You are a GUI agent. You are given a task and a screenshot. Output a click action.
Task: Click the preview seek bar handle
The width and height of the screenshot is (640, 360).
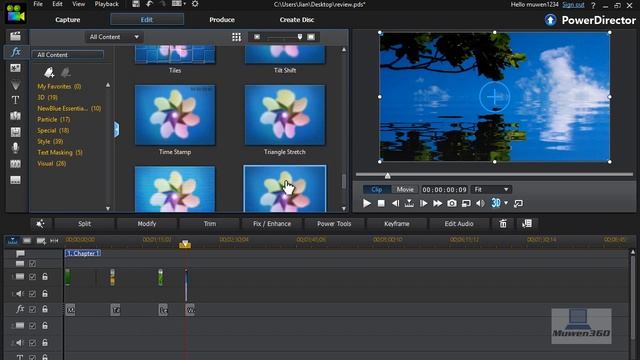coord(387,176)
